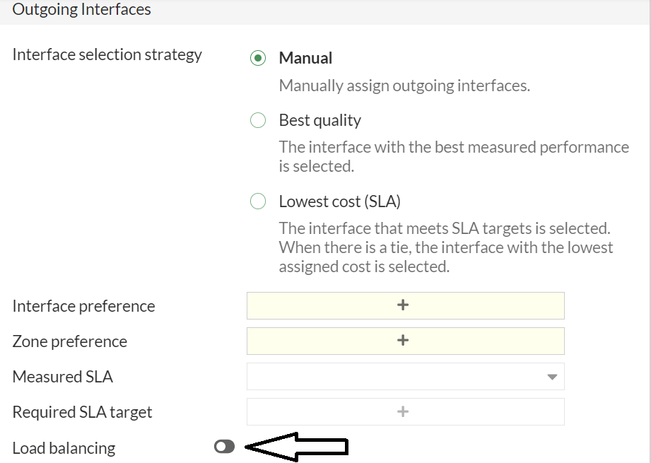Click the Zone preference label
This screenshot has width=651, height=463.
tap(69, 342)
